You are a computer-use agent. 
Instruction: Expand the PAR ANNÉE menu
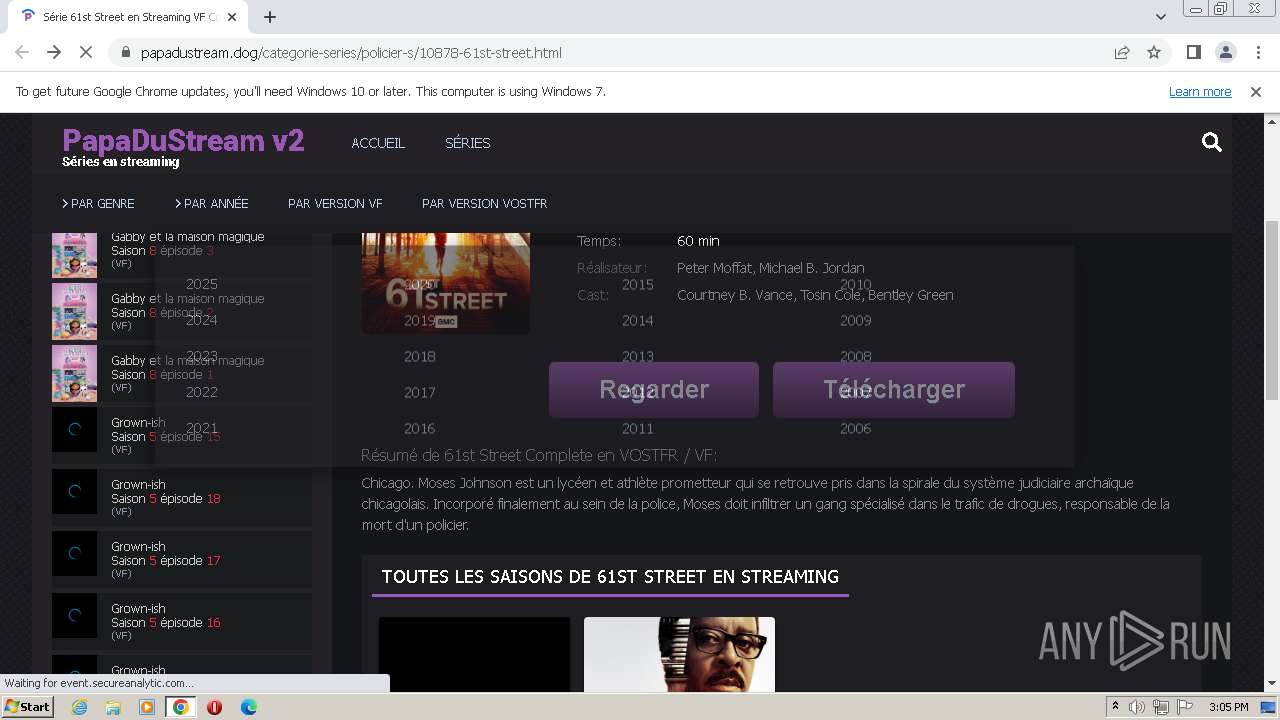click(211, 203)
